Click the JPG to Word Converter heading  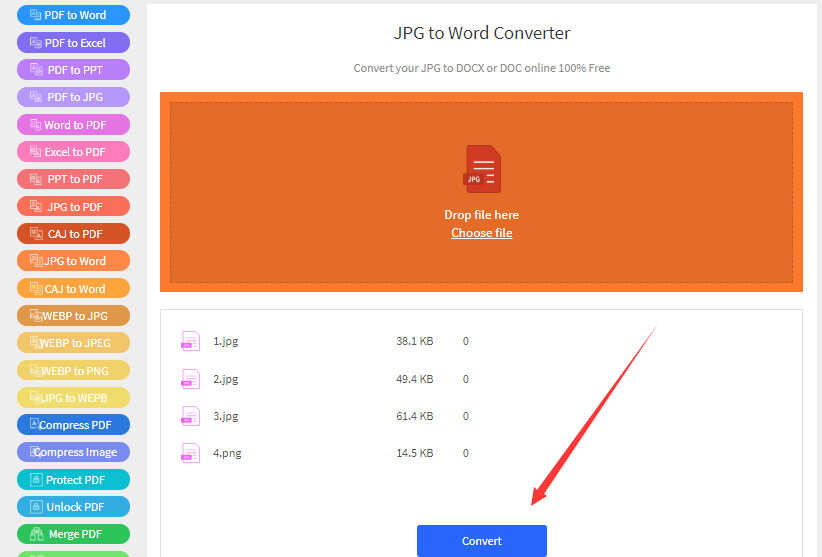[482, 33]
